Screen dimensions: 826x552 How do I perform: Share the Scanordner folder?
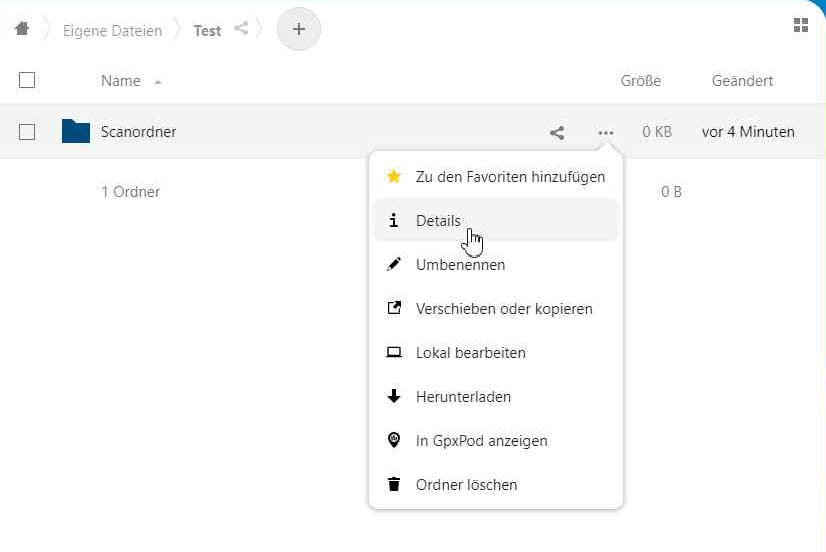tap(557, 132)
